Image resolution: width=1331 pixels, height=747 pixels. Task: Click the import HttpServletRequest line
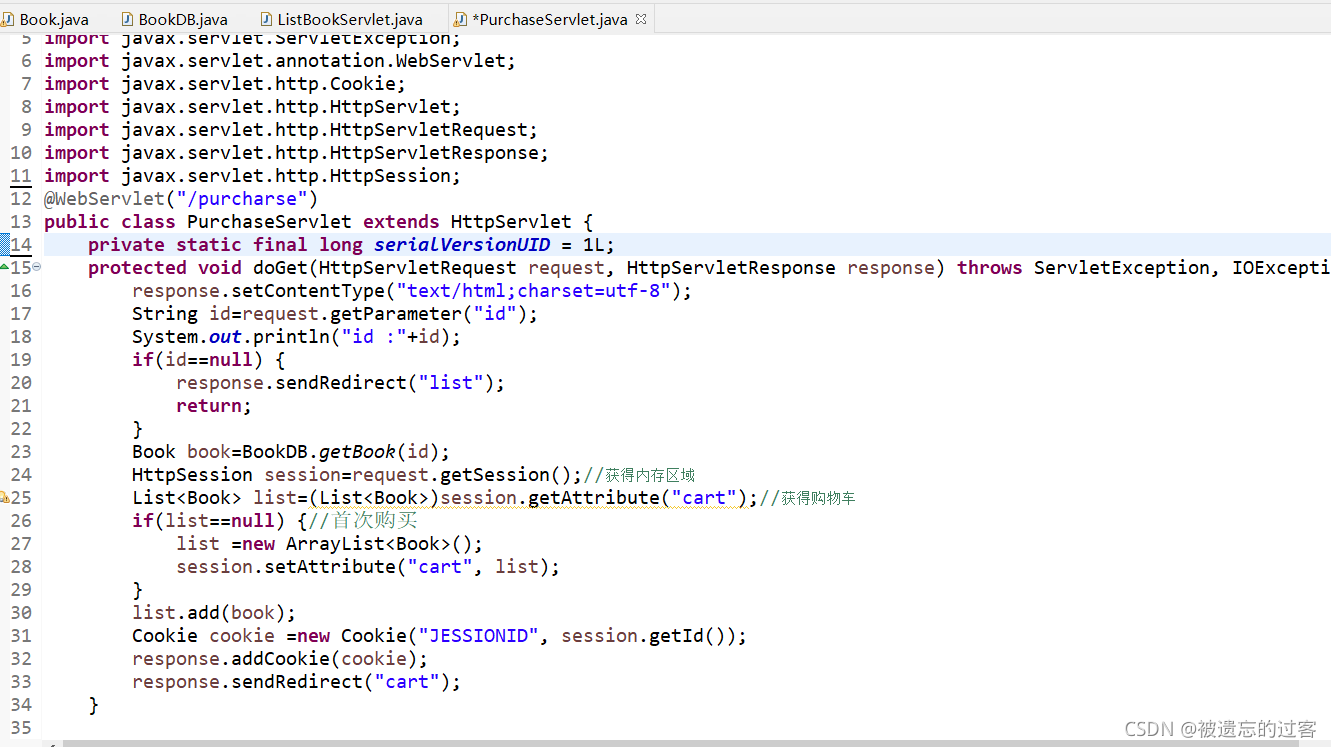291,130
